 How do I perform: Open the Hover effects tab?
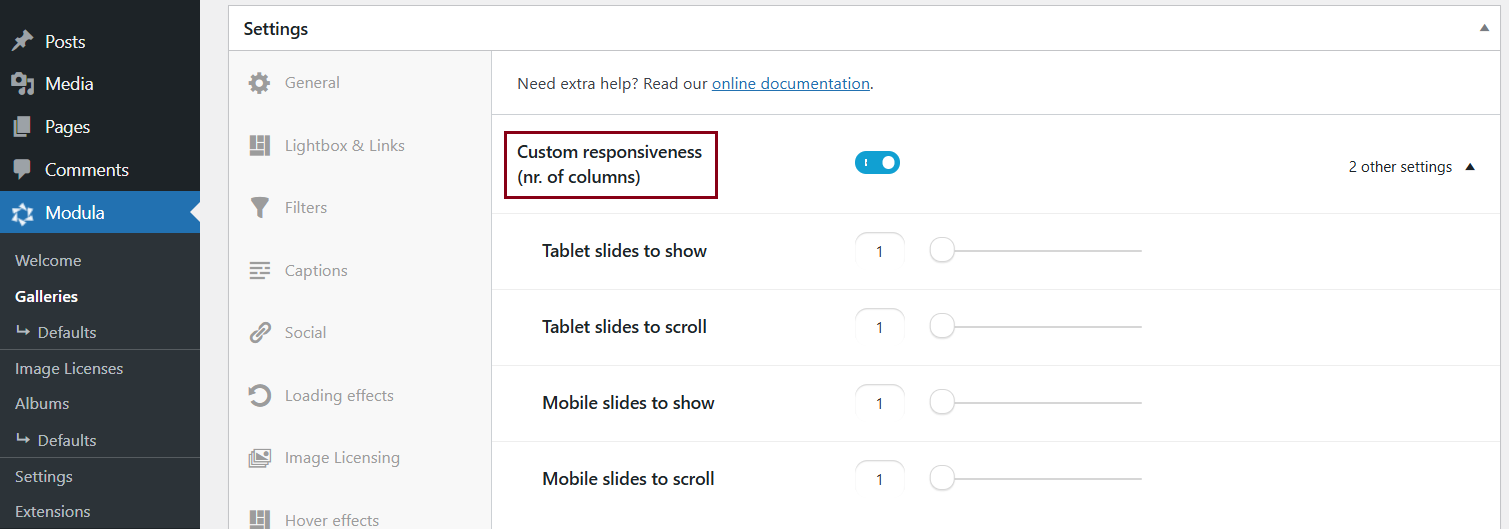pos(331,520)
